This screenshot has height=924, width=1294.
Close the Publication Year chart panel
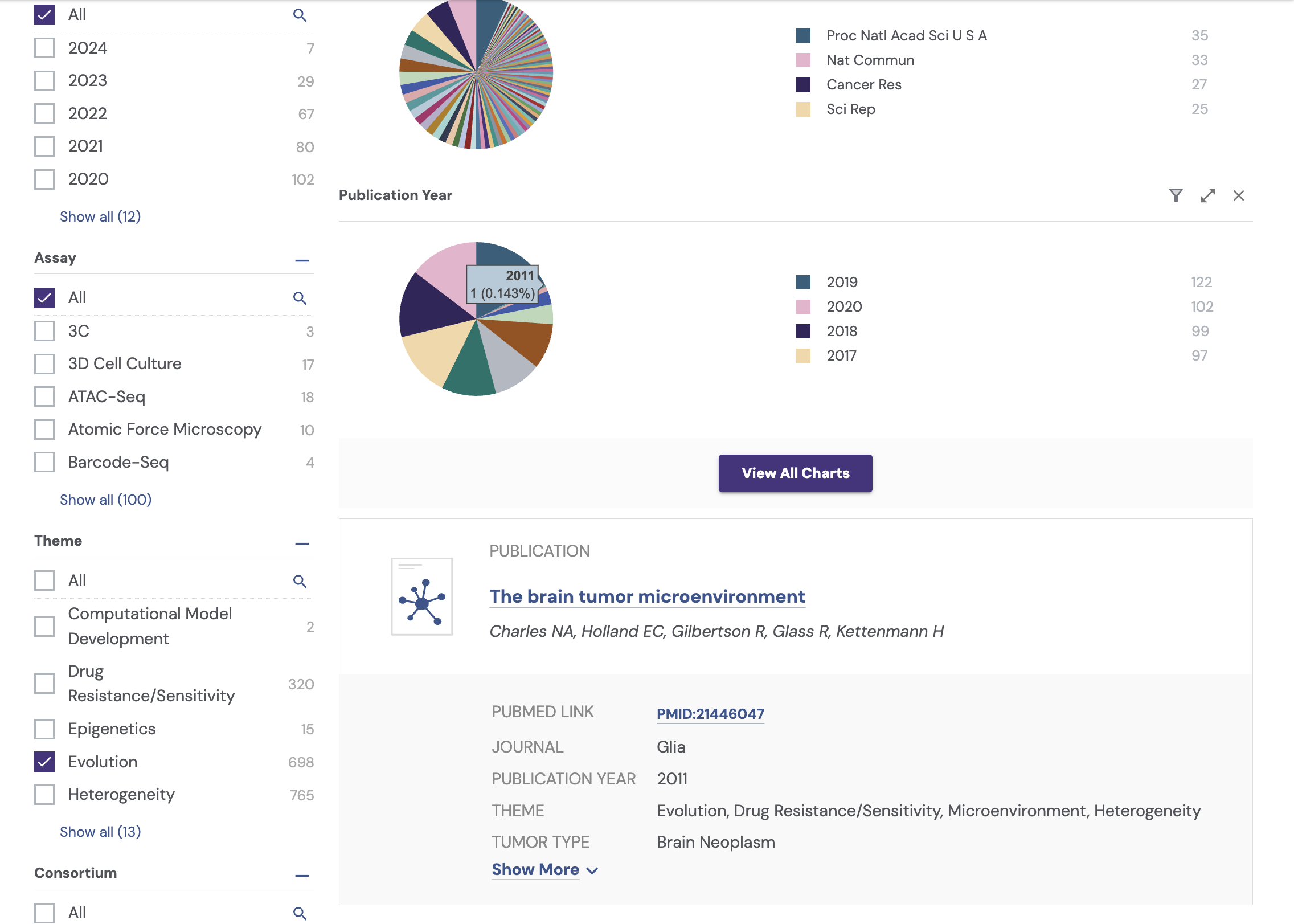click(1238, 195)
